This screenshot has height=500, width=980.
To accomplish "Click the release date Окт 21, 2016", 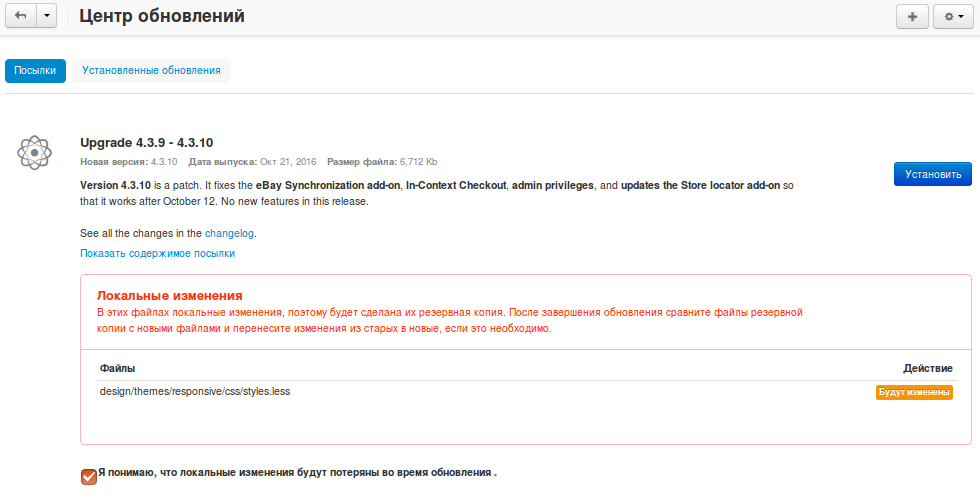I will click(287, 162).
